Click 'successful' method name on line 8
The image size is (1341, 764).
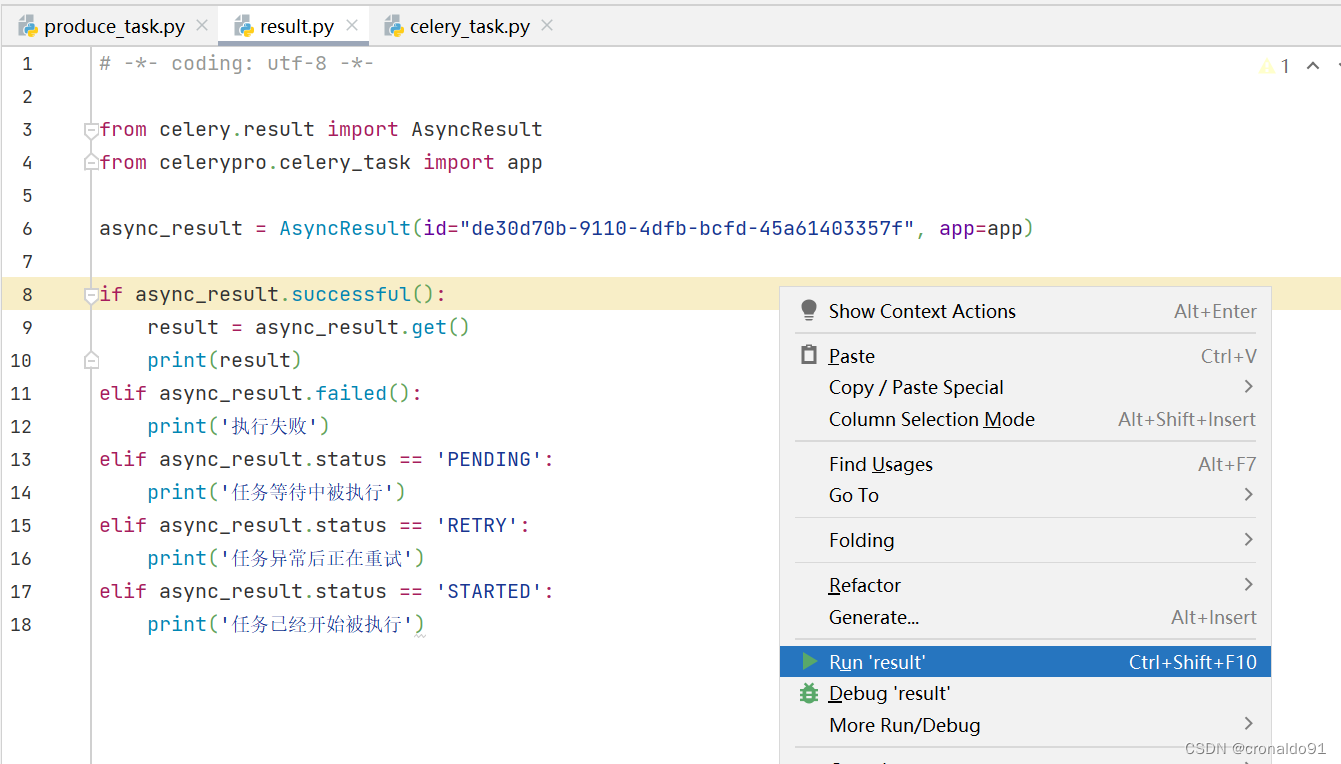351,294
